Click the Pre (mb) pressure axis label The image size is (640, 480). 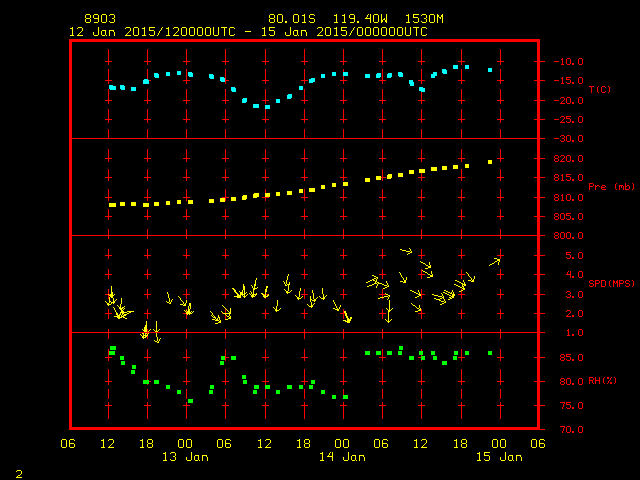[x=611, y=187]
